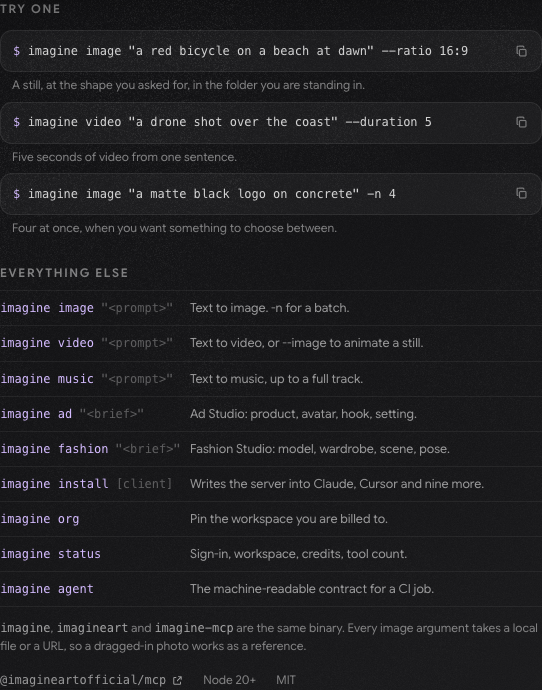The height and width of the screenshot is (690, 542).
Task: Click the 'imagineart' binary name in footnote
Action: click(92, 628)
